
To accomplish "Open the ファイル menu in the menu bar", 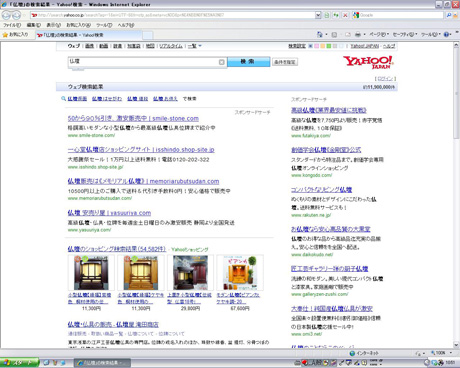I will coord(12,25).
